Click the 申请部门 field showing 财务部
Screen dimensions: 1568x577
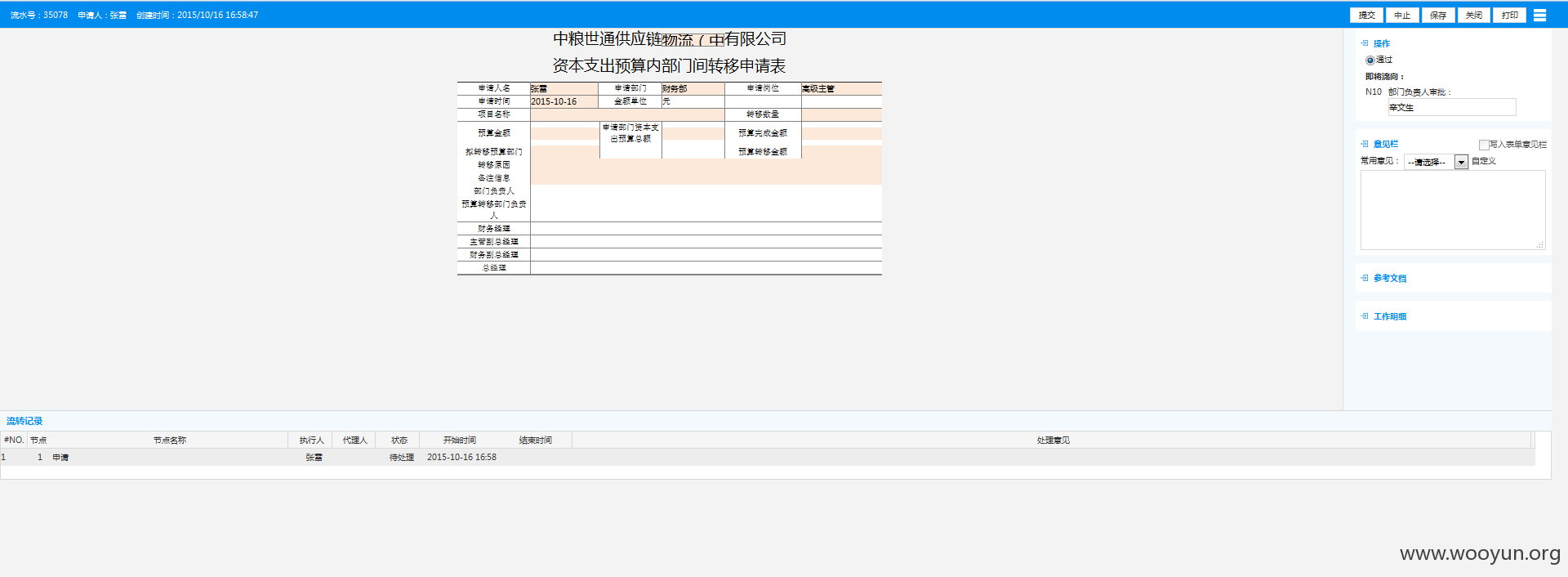coord(693,88)
